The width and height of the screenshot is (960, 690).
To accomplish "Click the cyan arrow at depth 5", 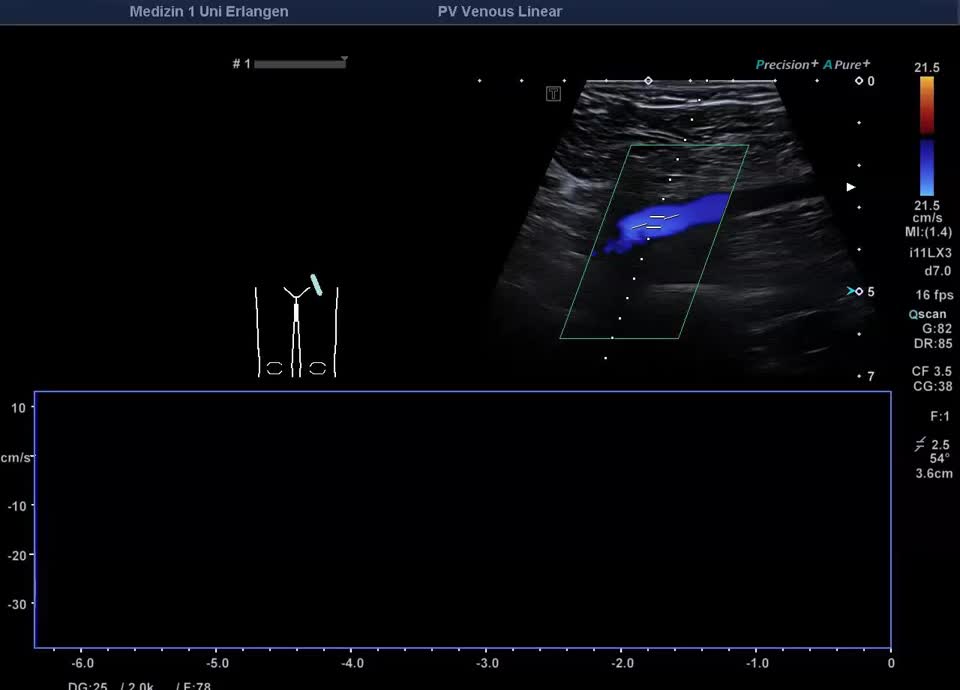I will point(851,291).
